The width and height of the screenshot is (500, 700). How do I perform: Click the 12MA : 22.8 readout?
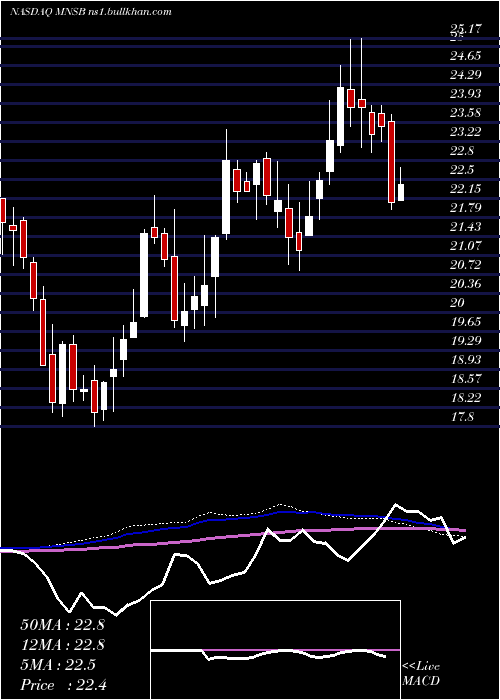(62, 645)
